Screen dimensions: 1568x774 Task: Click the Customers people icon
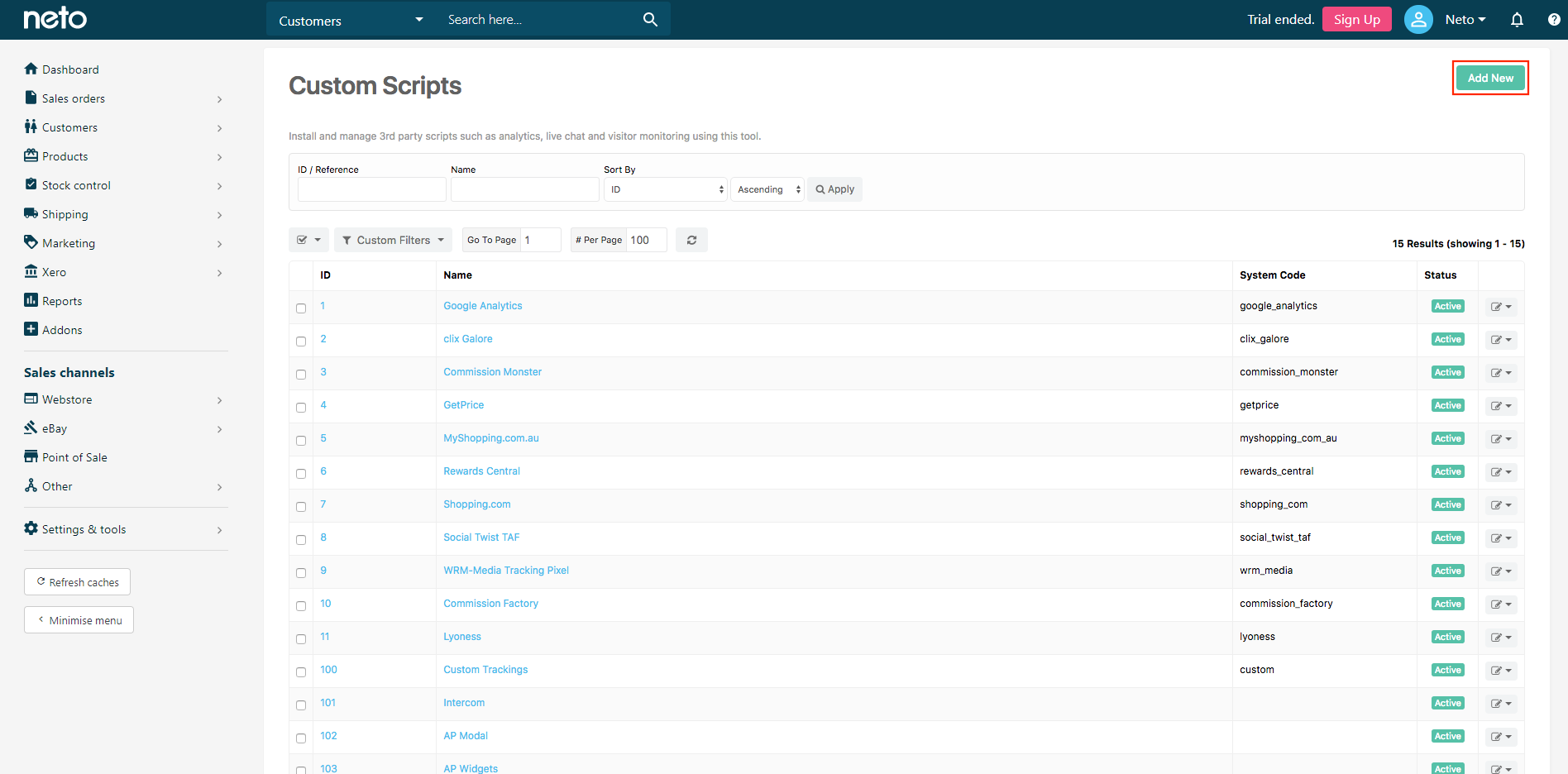[x=31, y=127]
